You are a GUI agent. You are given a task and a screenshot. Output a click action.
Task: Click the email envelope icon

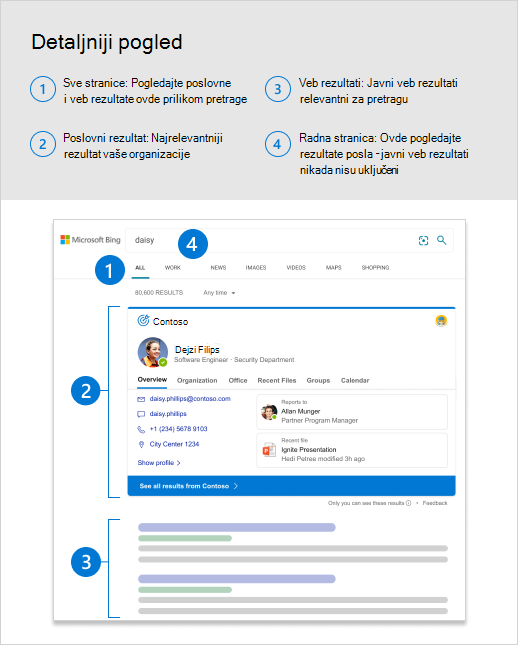coord(141,399)
